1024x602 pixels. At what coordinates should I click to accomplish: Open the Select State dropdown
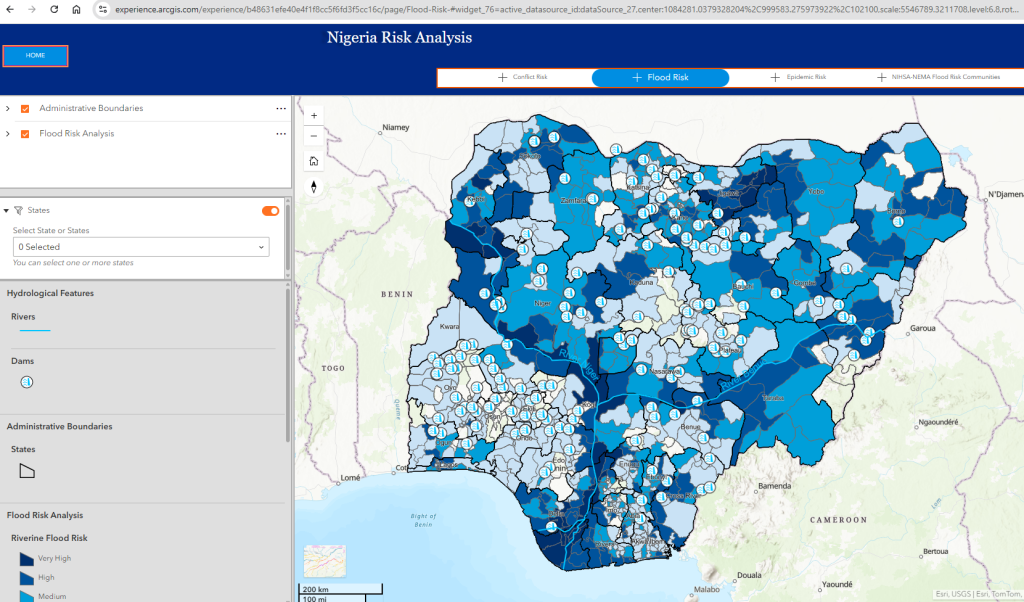pos(141,247)
